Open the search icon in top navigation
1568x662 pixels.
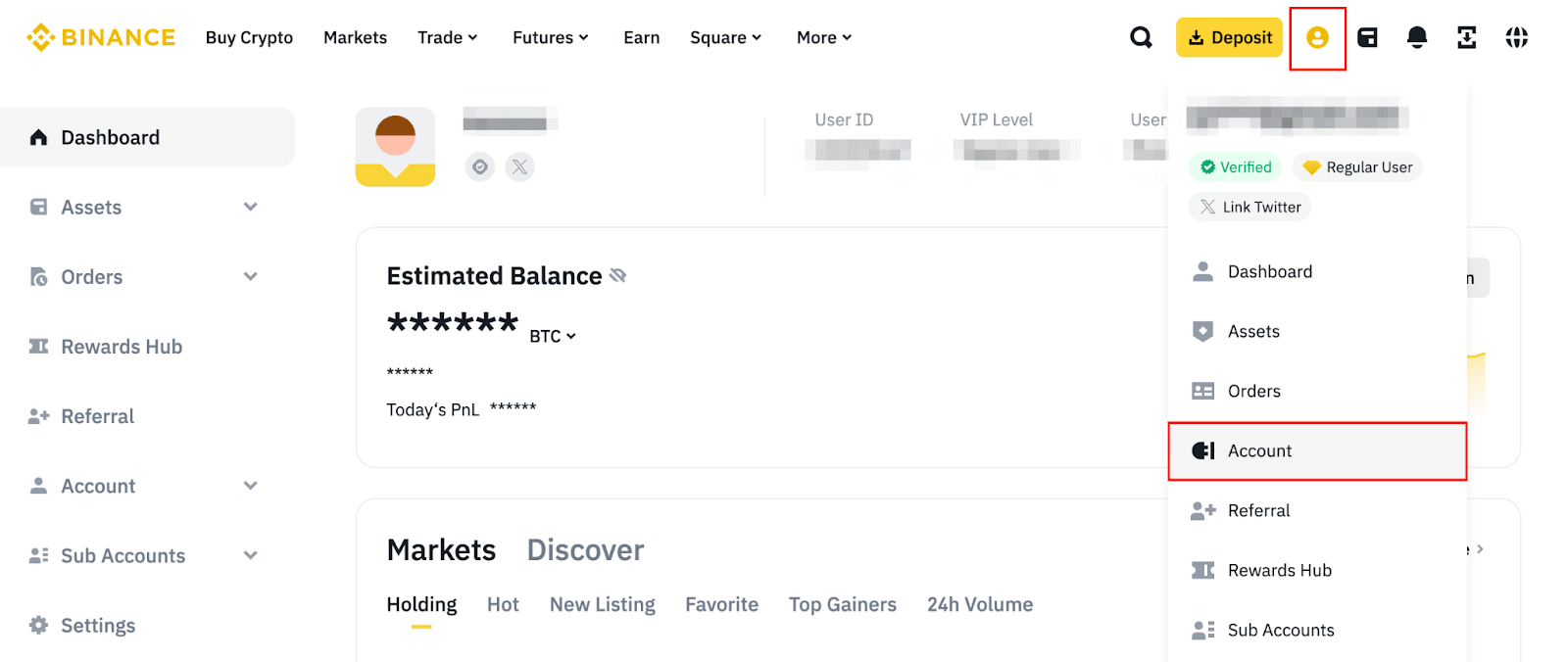tap(1141, 36)
